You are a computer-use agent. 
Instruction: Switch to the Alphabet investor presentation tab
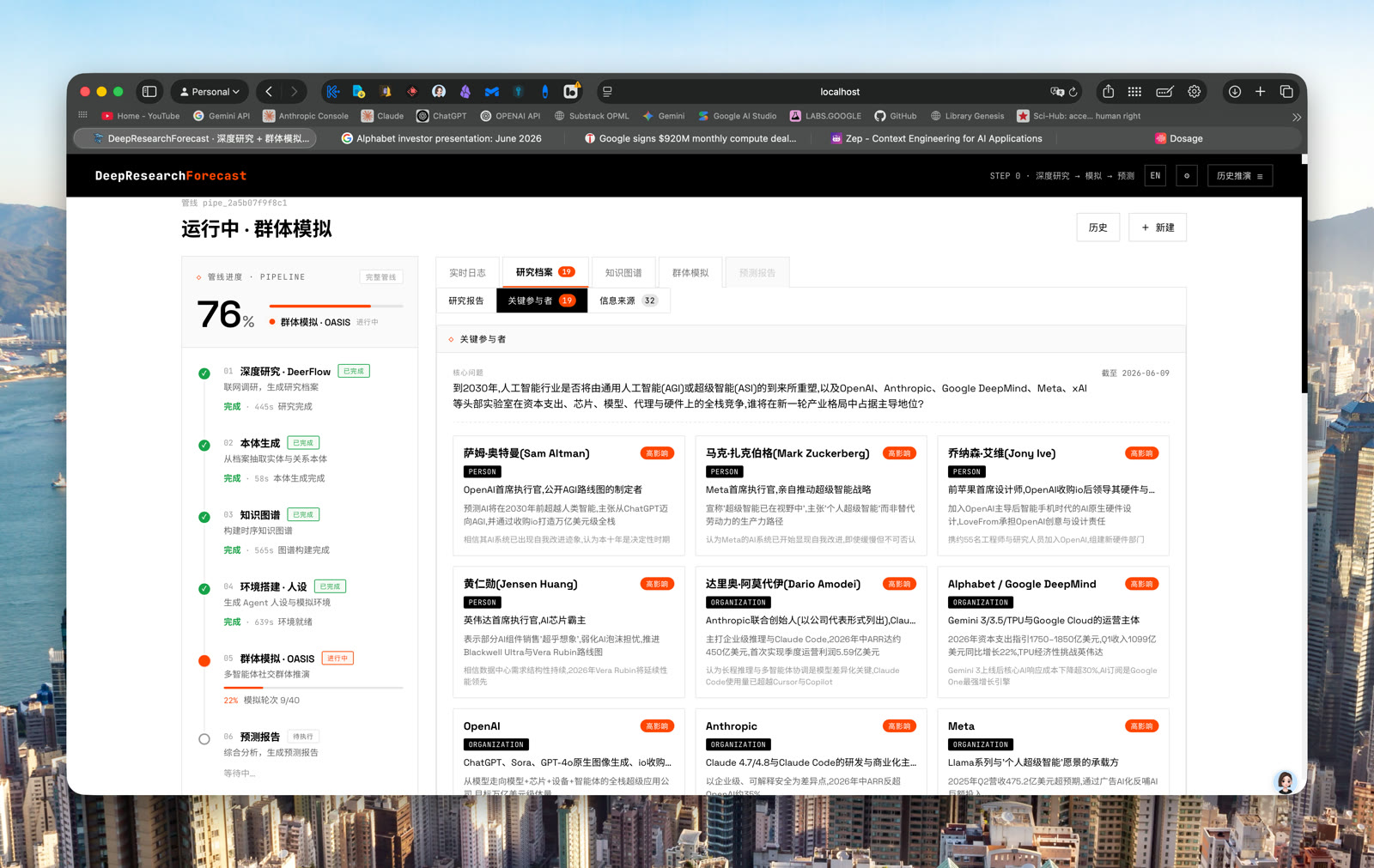441,138
